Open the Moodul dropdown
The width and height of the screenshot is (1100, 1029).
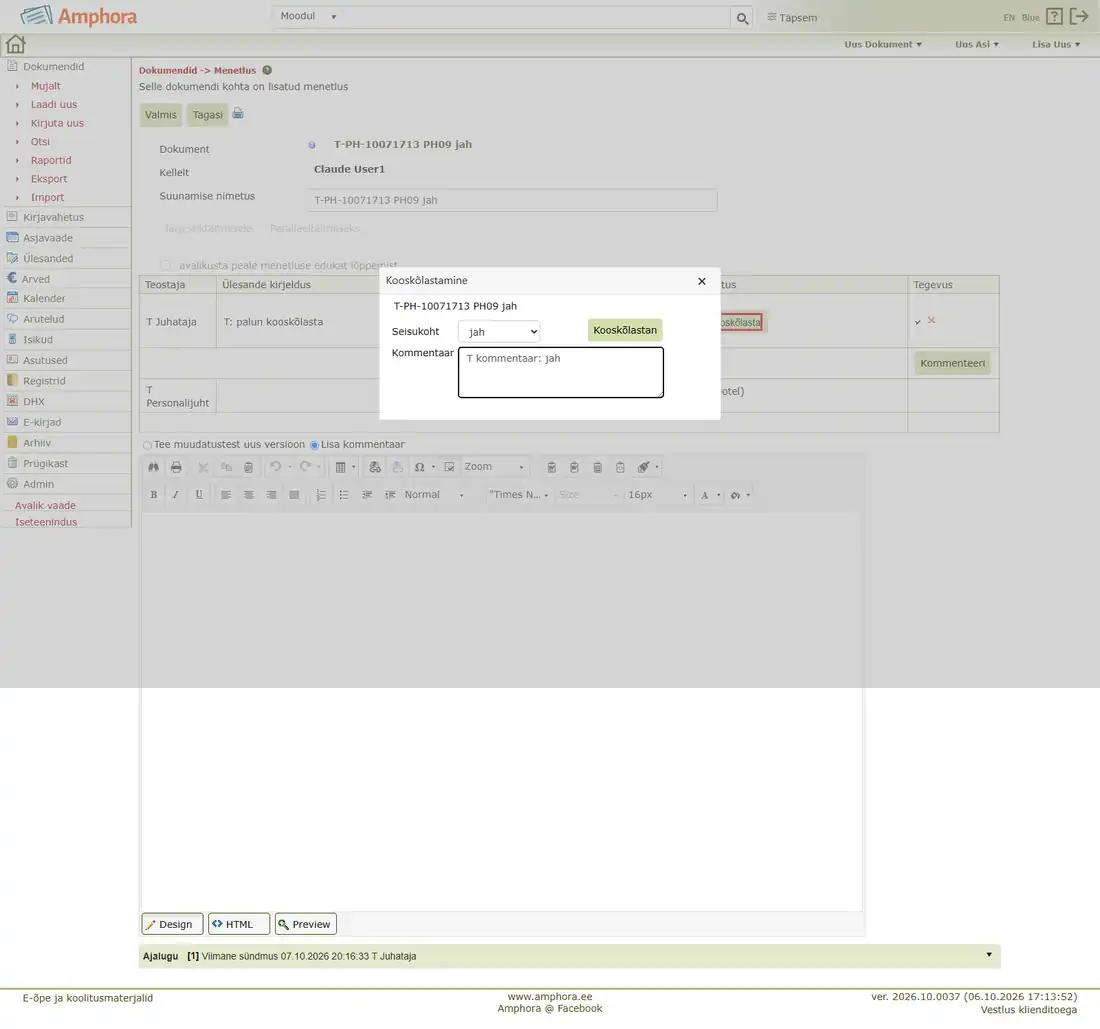tap(309, 16)
